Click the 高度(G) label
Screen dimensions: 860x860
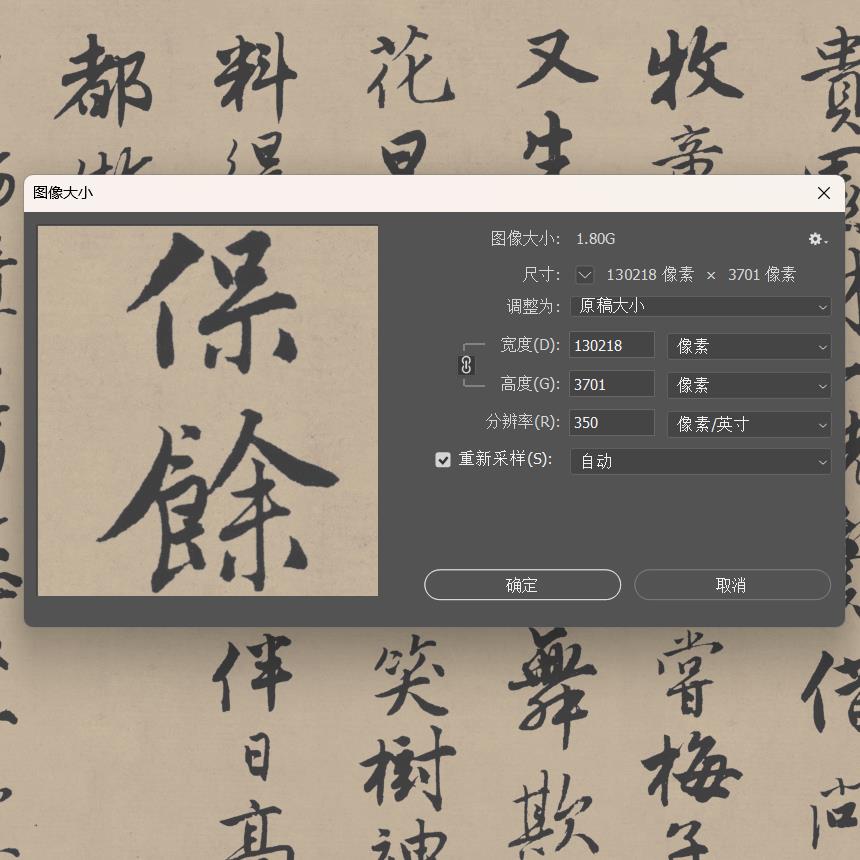[530, 384]
